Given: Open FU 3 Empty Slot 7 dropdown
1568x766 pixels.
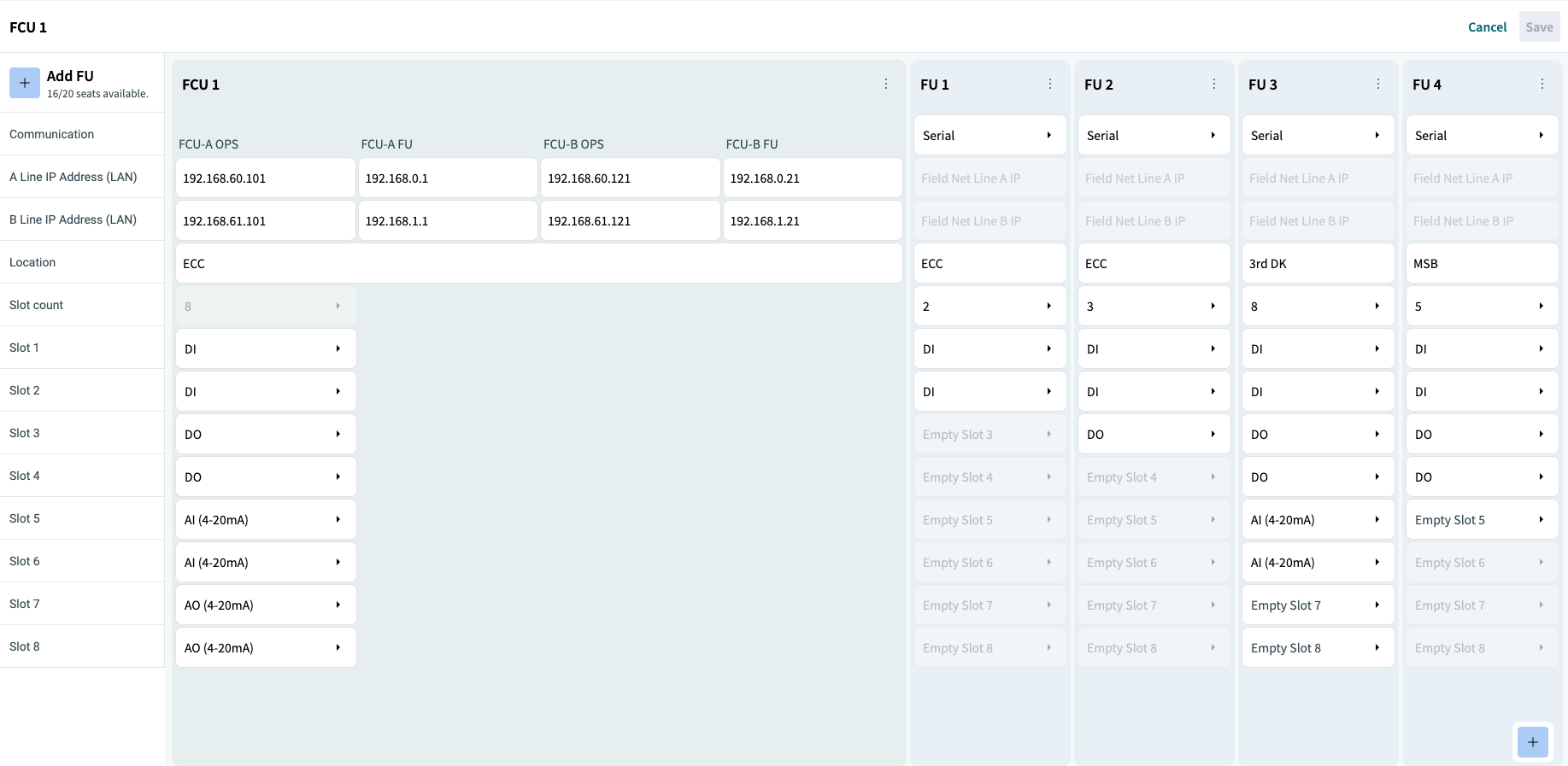Looking at the screenshot, I should pos(1318,605).
